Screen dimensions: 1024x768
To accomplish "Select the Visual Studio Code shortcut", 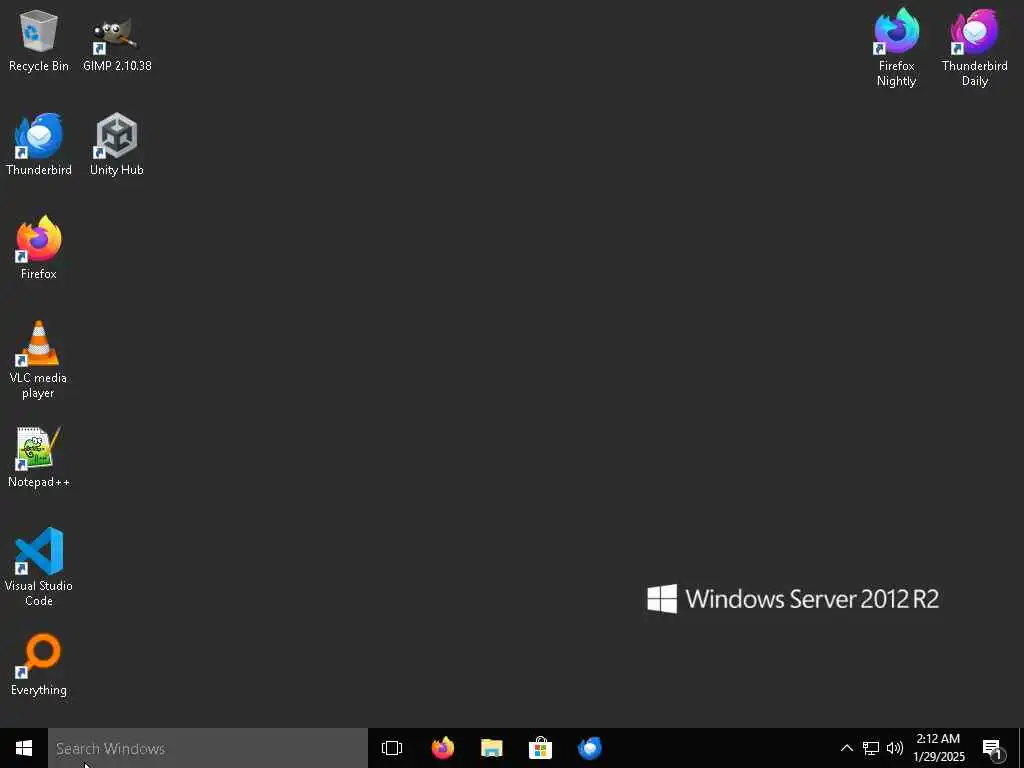I will pos(39,567).
